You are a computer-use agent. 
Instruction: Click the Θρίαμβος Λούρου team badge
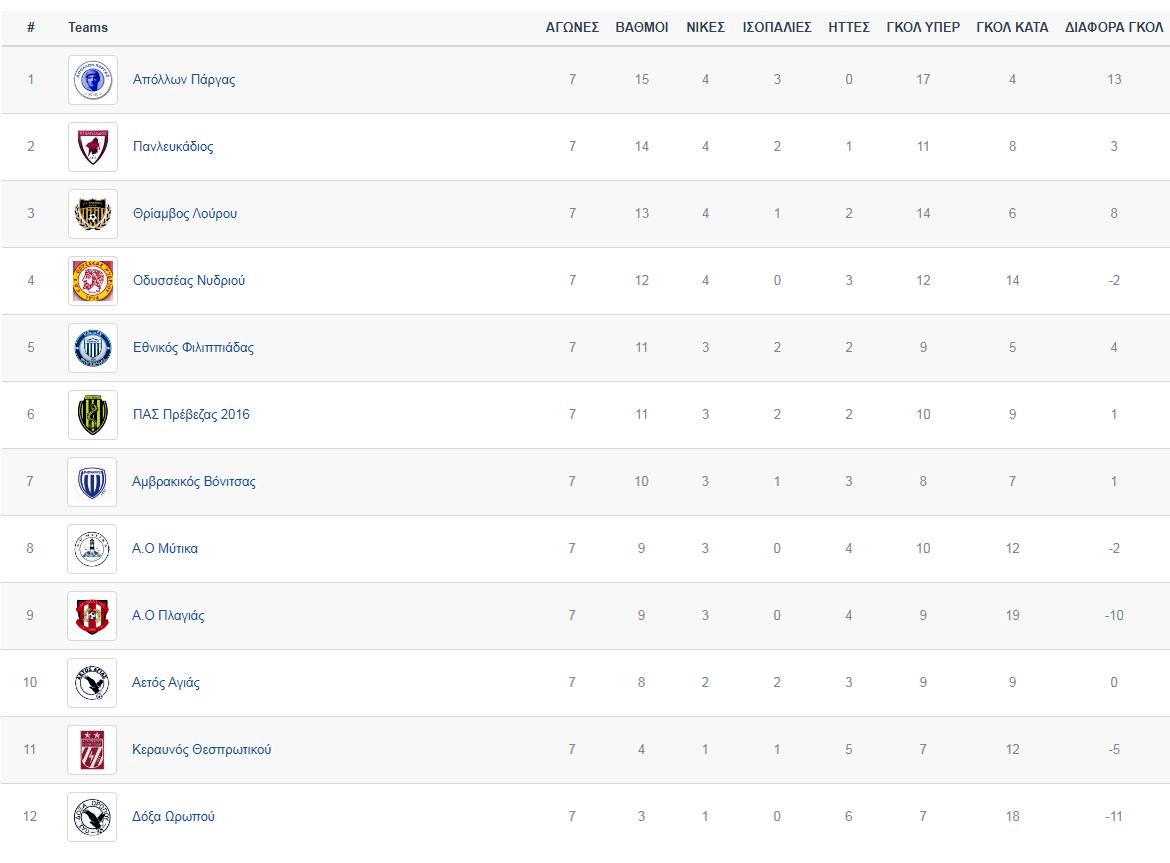92,214
